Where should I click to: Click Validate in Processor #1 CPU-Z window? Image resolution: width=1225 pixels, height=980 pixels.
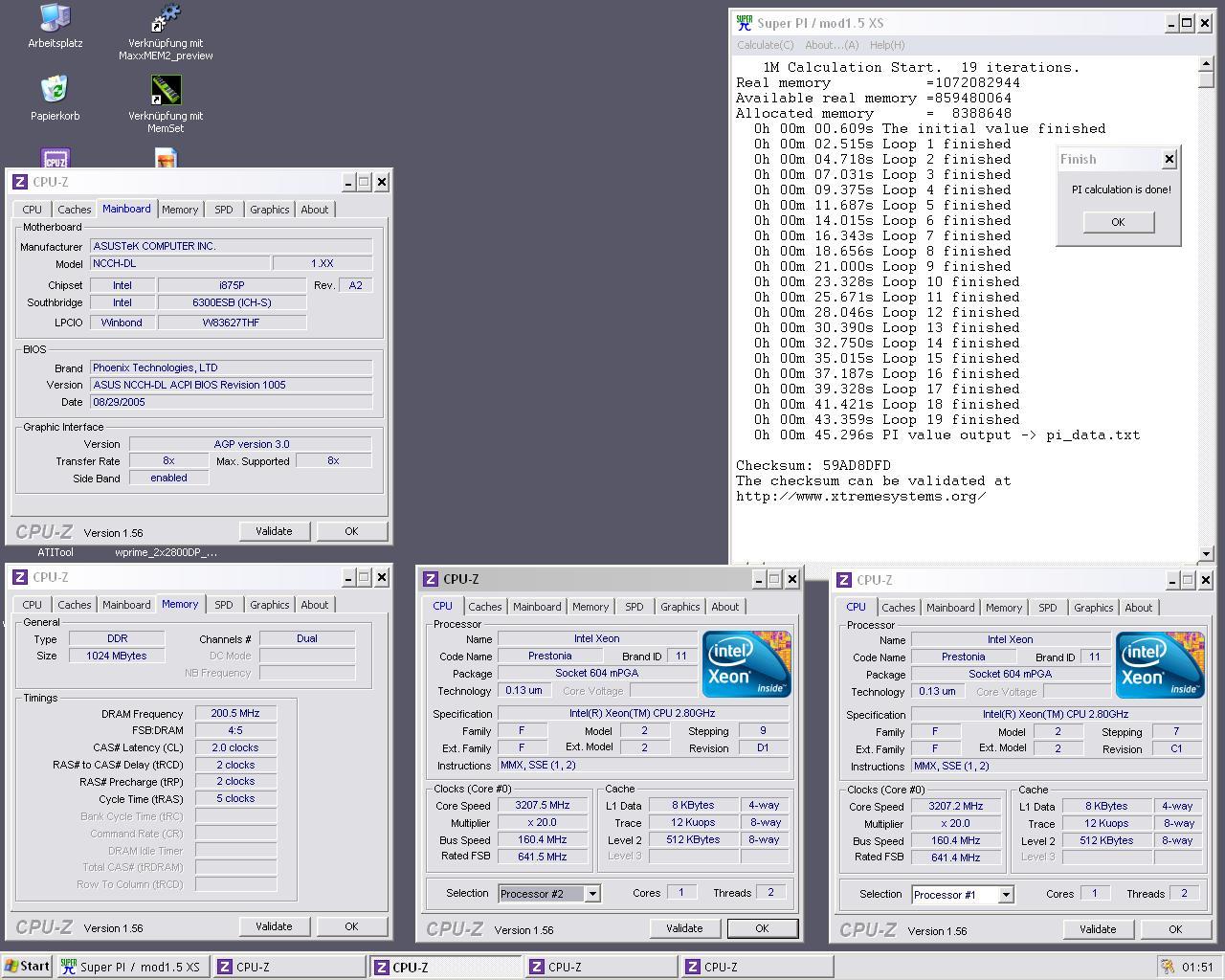[1098, 929]
